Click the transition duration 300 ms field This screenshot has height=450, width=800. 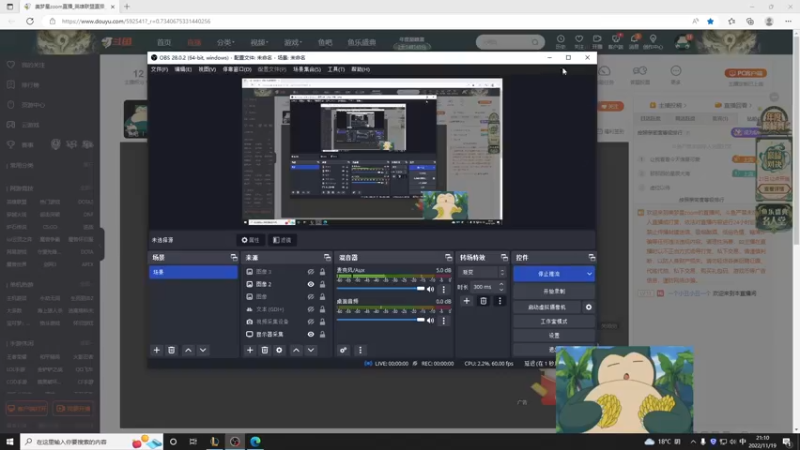point(484,287)
